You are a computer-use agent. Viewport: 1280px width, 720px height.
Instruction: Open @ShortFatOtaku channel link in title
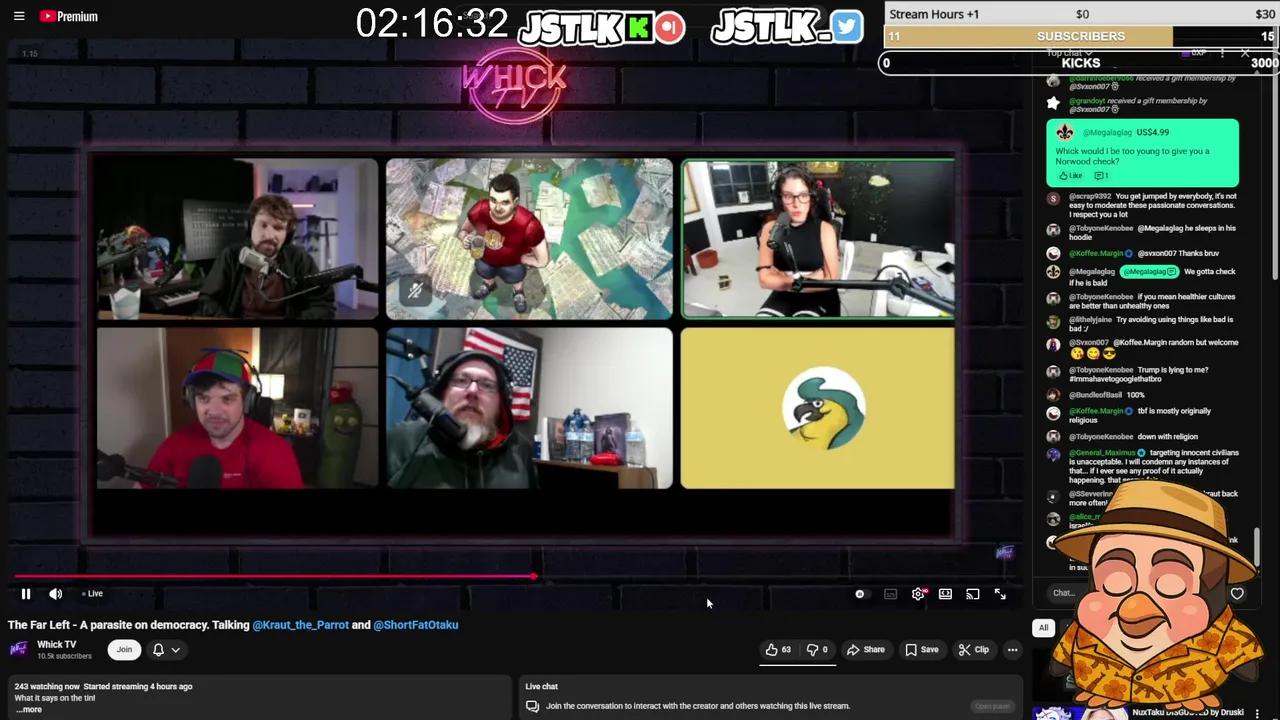tap(415, 625)
